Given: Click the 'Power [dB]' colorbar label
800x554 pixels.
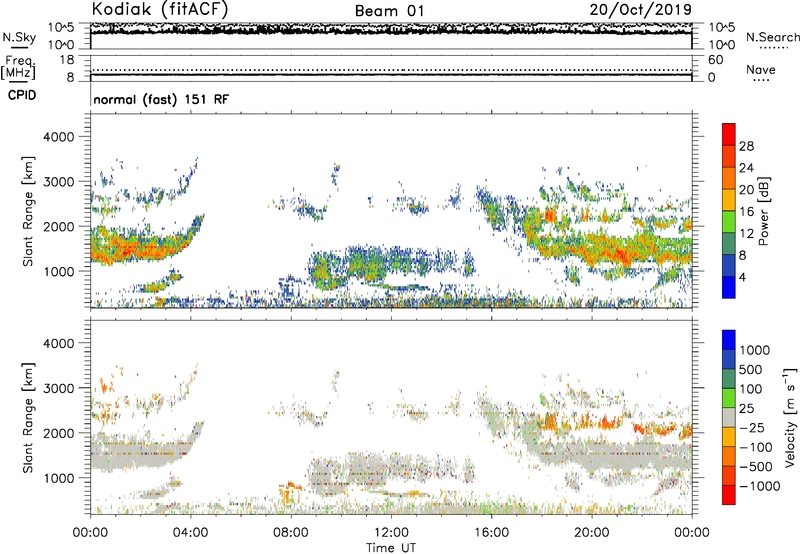Looking at the screenshot, I should [764, 211].
